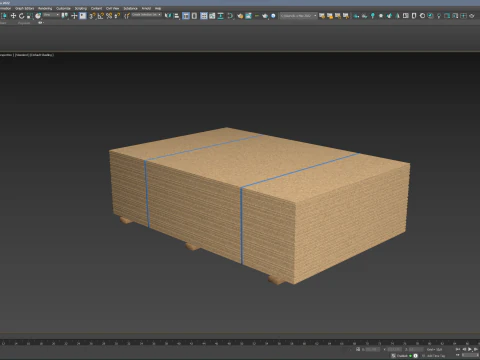Image resolution: width=480 pixels, height=360 pixels.
Task: Step to previous frame
Action: pos(464,349)
